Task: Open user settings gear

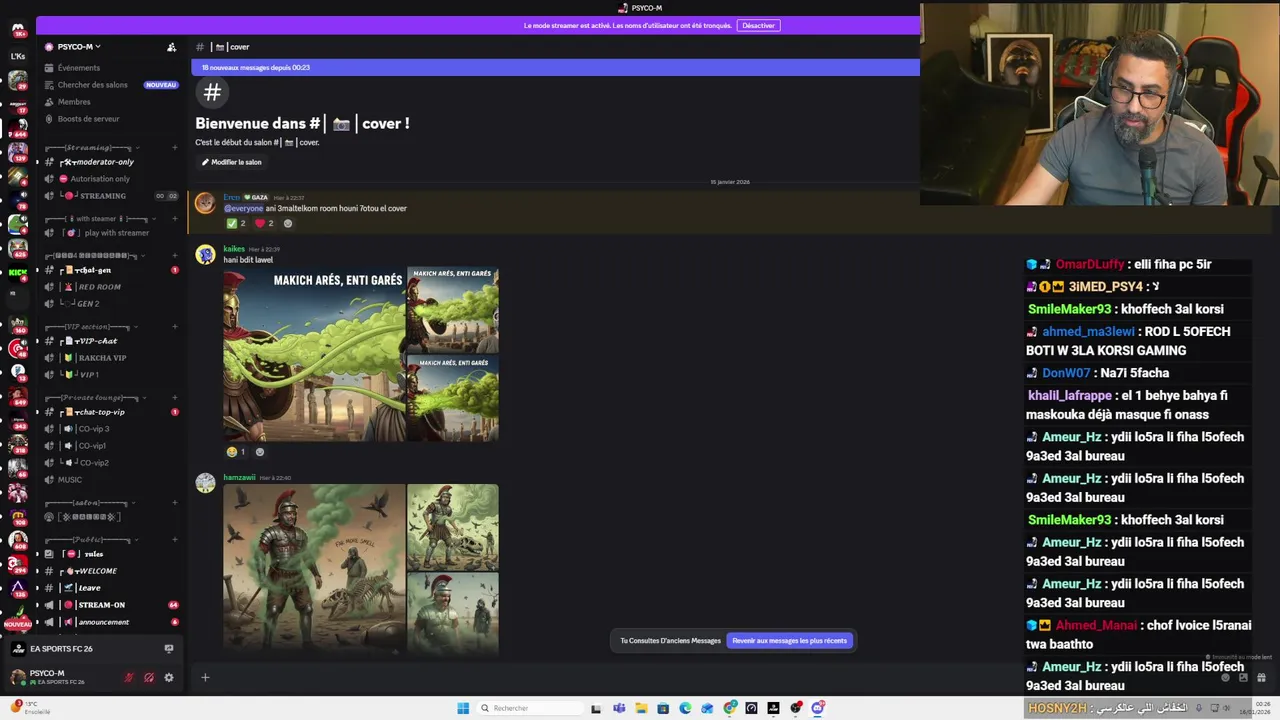Action: pos(168,677)
